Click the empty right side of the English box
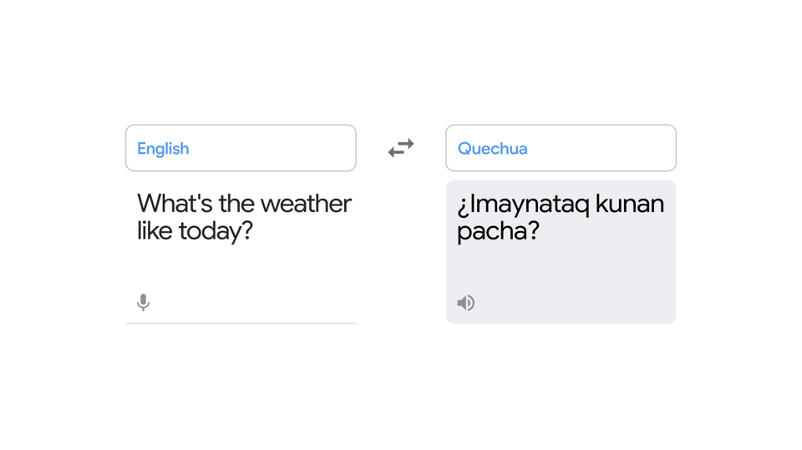Screen dimensions: 802x450 pos(300,148)
